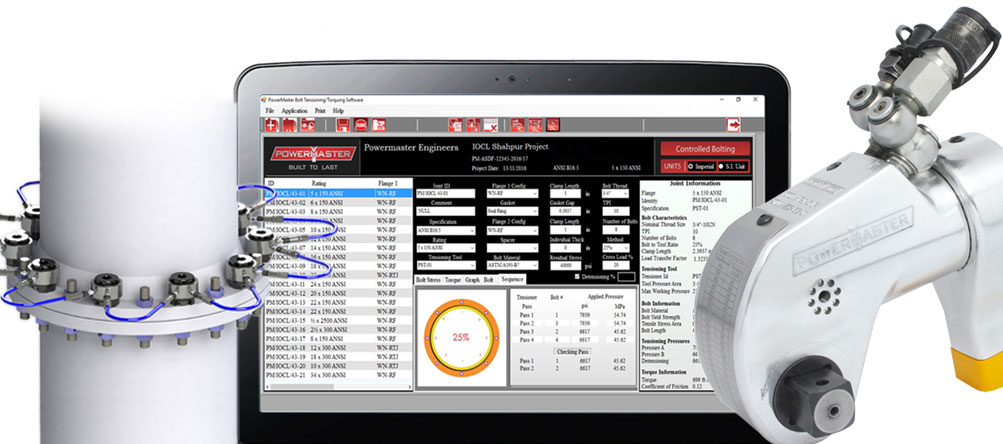Expand the Flange 2 Config dropdown
The height and width of the screenshot is (444, 1003).
[512, 230]
